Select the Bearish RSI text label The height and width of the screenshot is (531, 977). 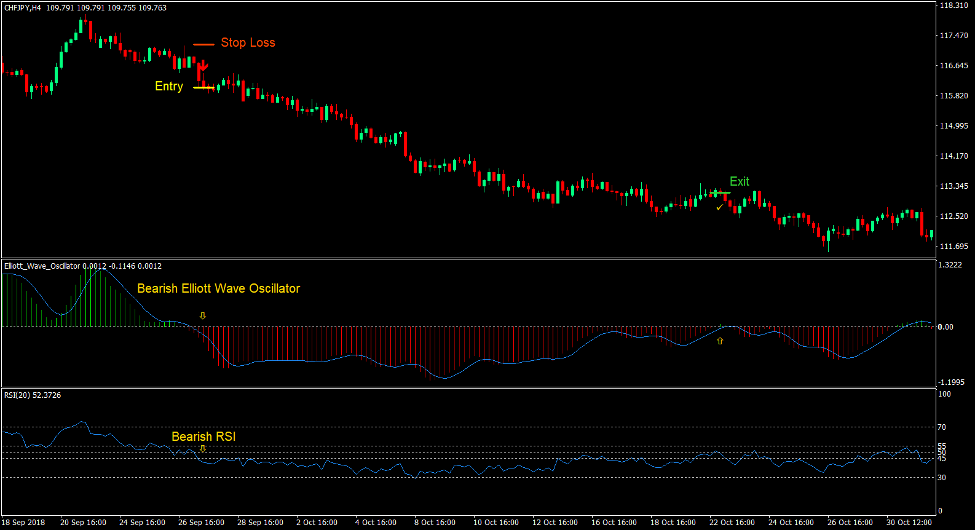coord(204,436)
